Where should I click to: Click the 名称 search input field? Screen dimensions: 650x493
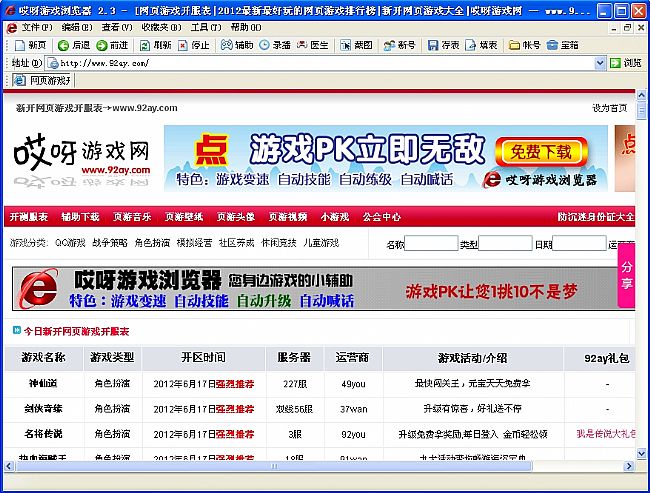pos(431,243)
